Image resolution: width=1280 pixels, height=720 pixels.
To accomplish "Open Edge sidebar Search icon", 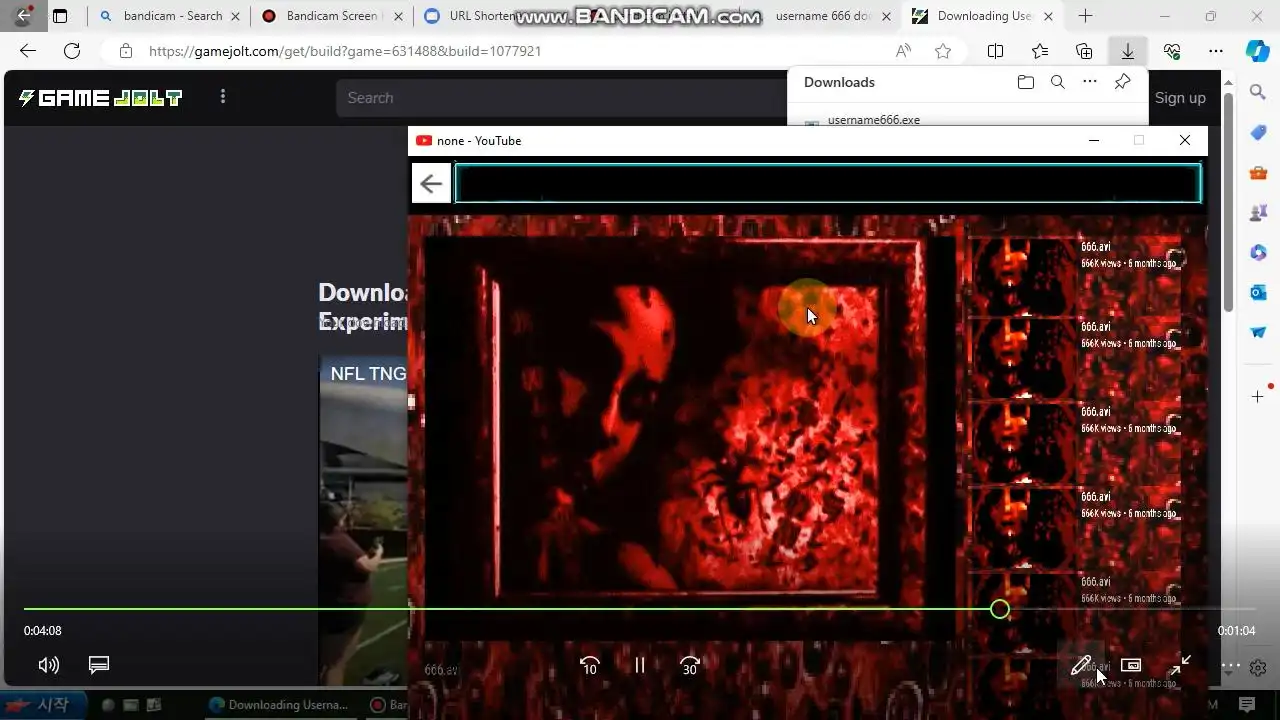I will pos(1258,92).
